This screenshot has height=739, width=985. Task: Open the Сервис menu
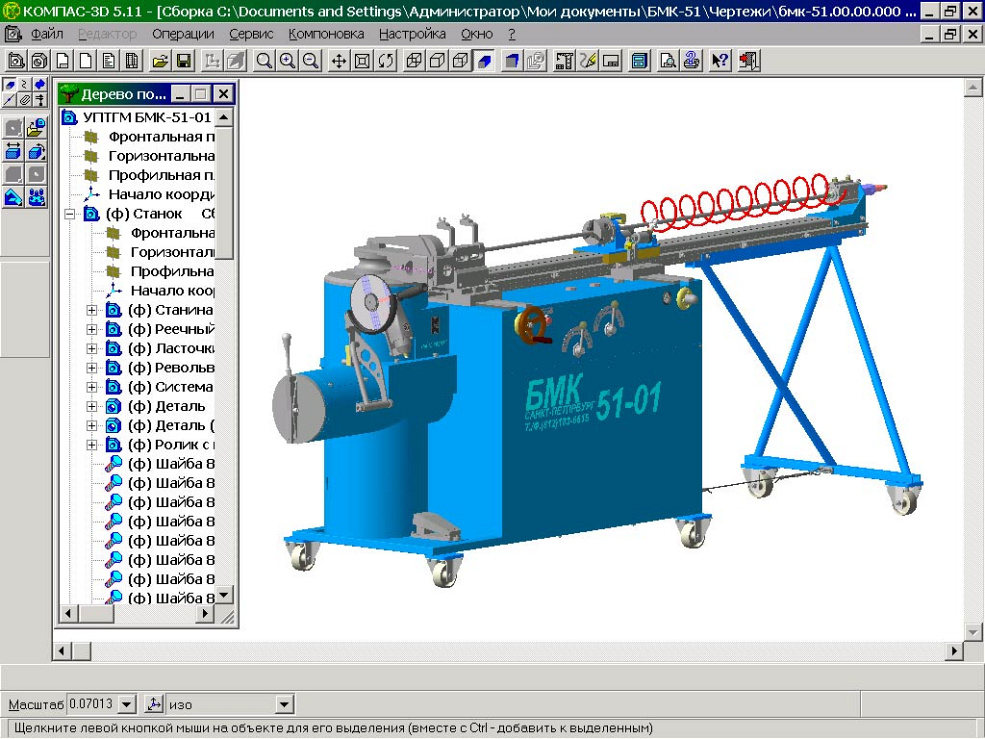point(251,33)
